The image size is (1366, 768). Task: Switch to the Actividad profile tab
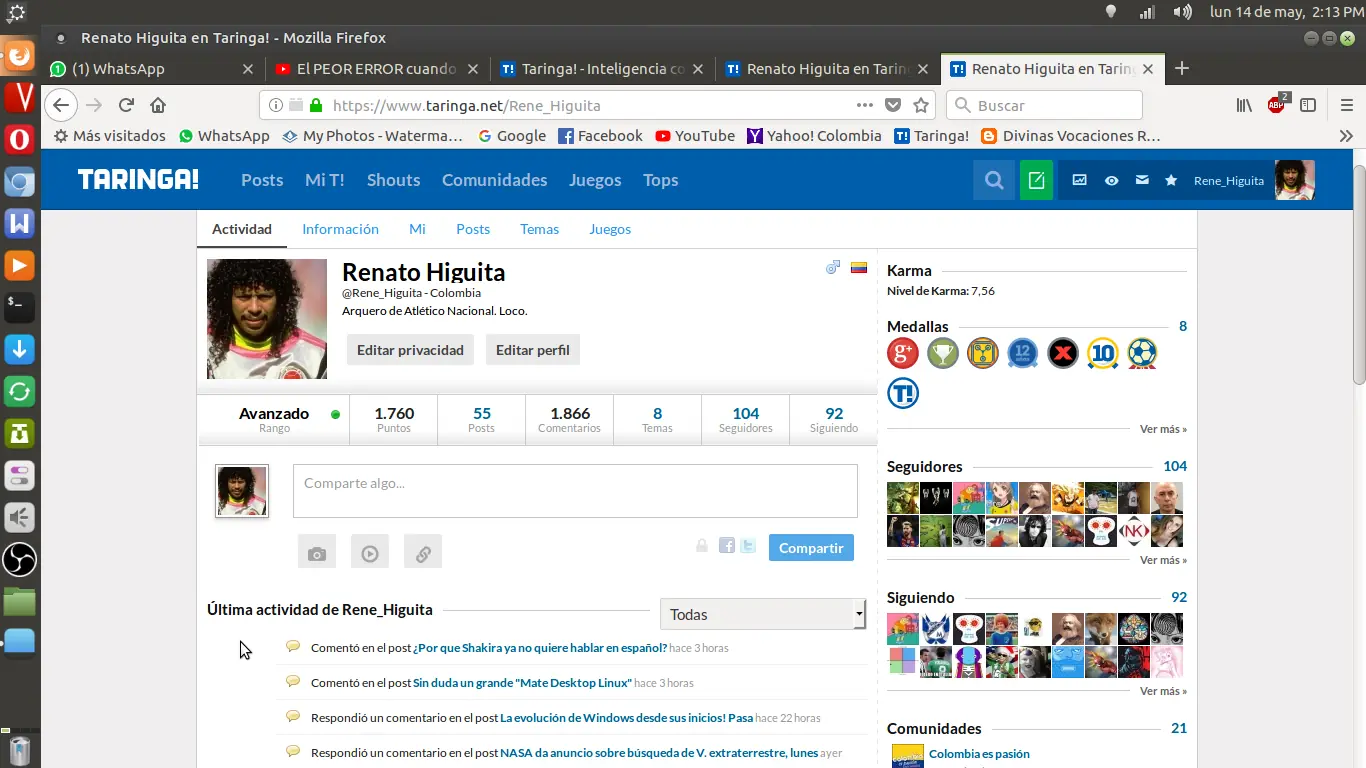(242, 229)
